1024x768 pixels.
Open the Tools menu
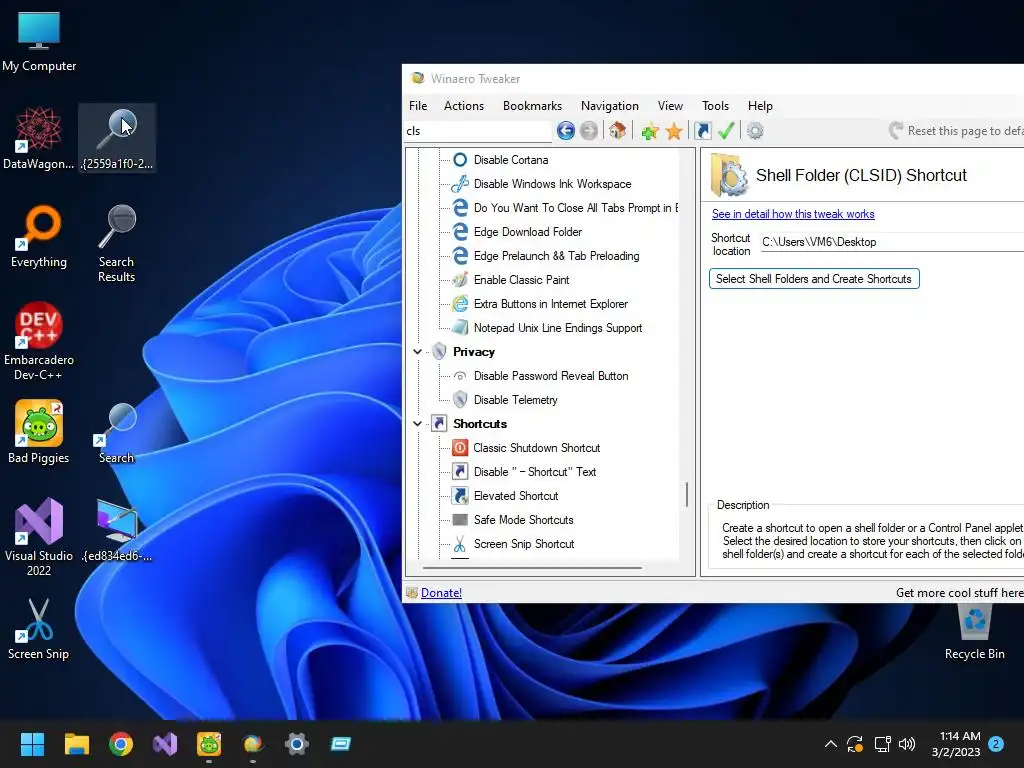(x=715, y=106)
